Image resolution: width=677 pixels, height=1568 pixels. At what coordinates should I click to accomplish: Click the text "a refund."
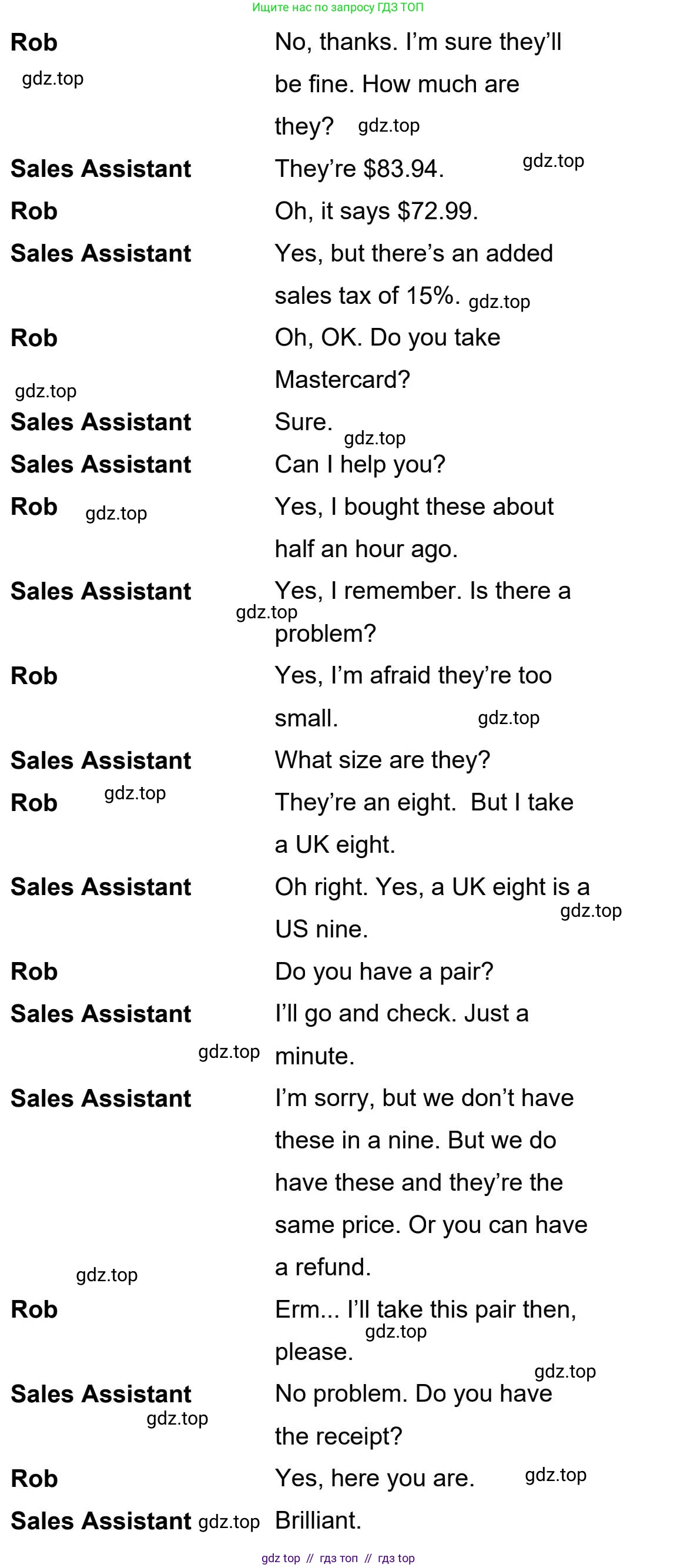point(323,1267)
